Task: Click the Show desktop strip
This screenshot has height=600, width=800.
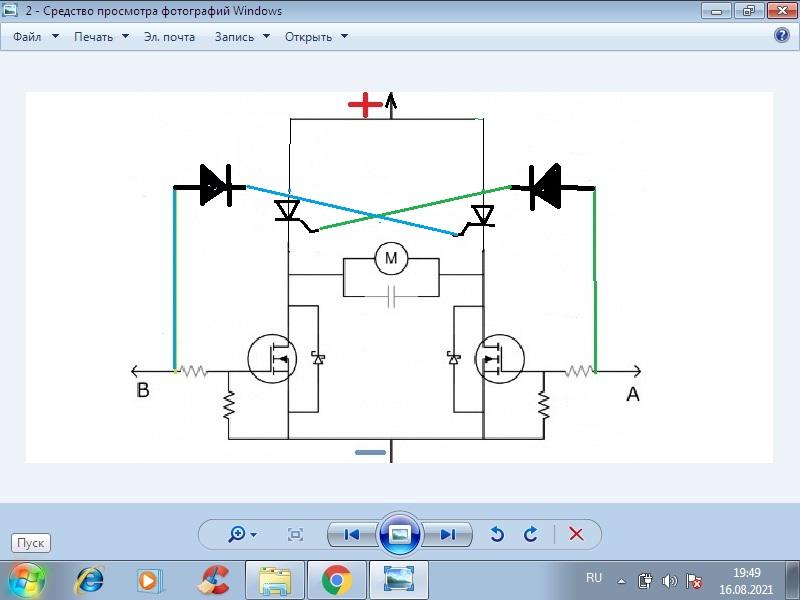Action: (x=793, y=581)
